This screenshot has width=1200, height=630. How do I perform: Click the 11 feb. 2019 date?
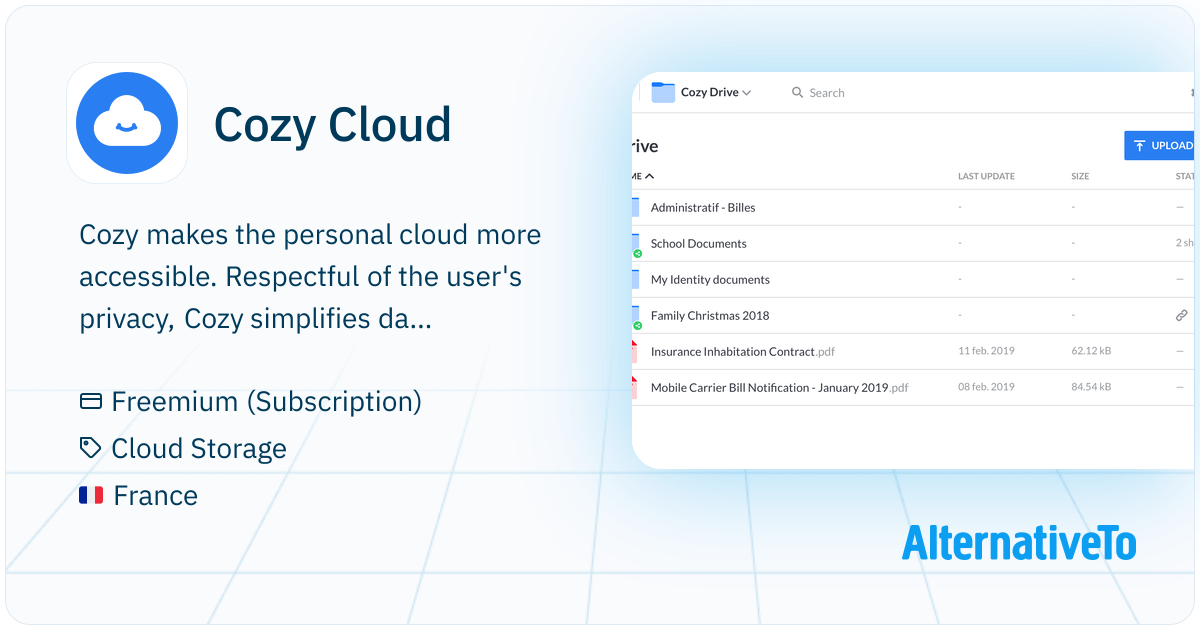986,351
